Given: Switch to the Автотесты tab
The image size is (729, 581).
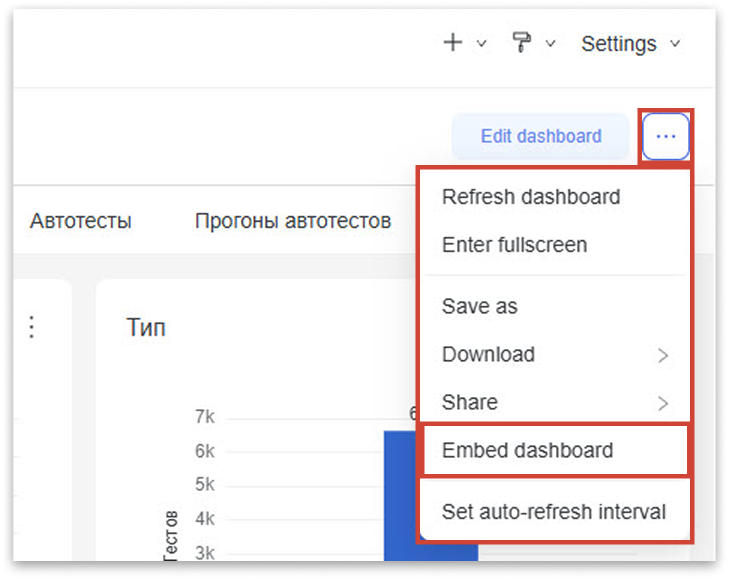Looking at the screenshot, I should point(80,221).
